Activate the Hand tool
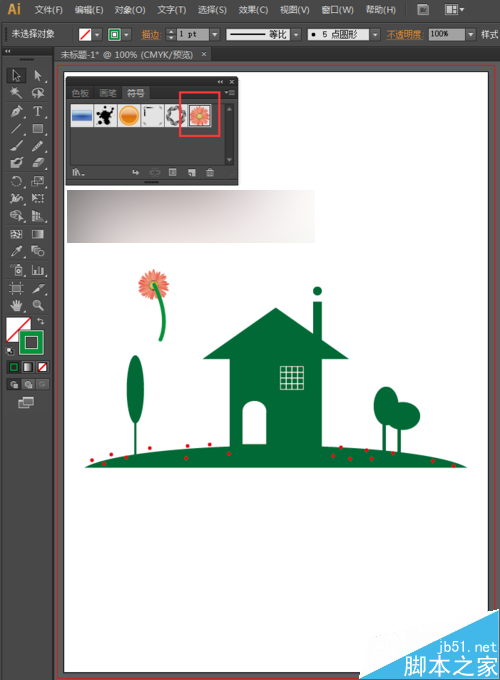500x680 pixels. tap(16, 306)
